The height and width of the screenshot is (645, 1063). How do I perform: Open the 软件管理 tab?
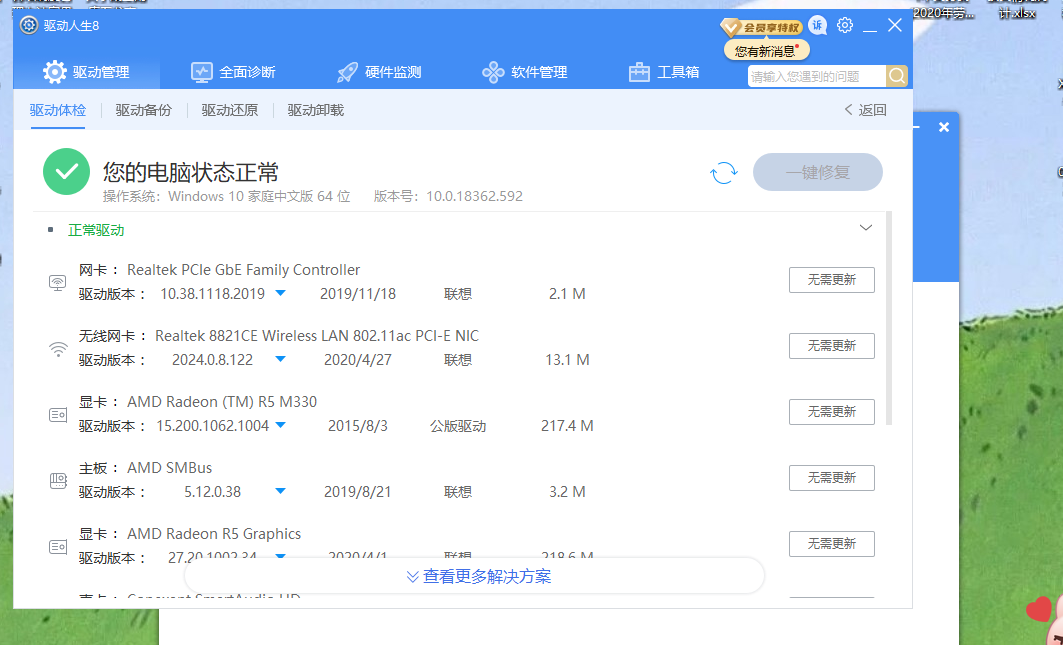tap(525, 72)
